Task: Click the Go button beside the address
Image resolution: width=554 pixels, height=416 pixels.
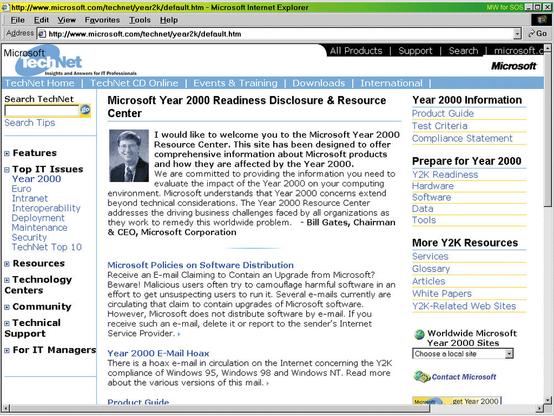Action: coord(537,34)
